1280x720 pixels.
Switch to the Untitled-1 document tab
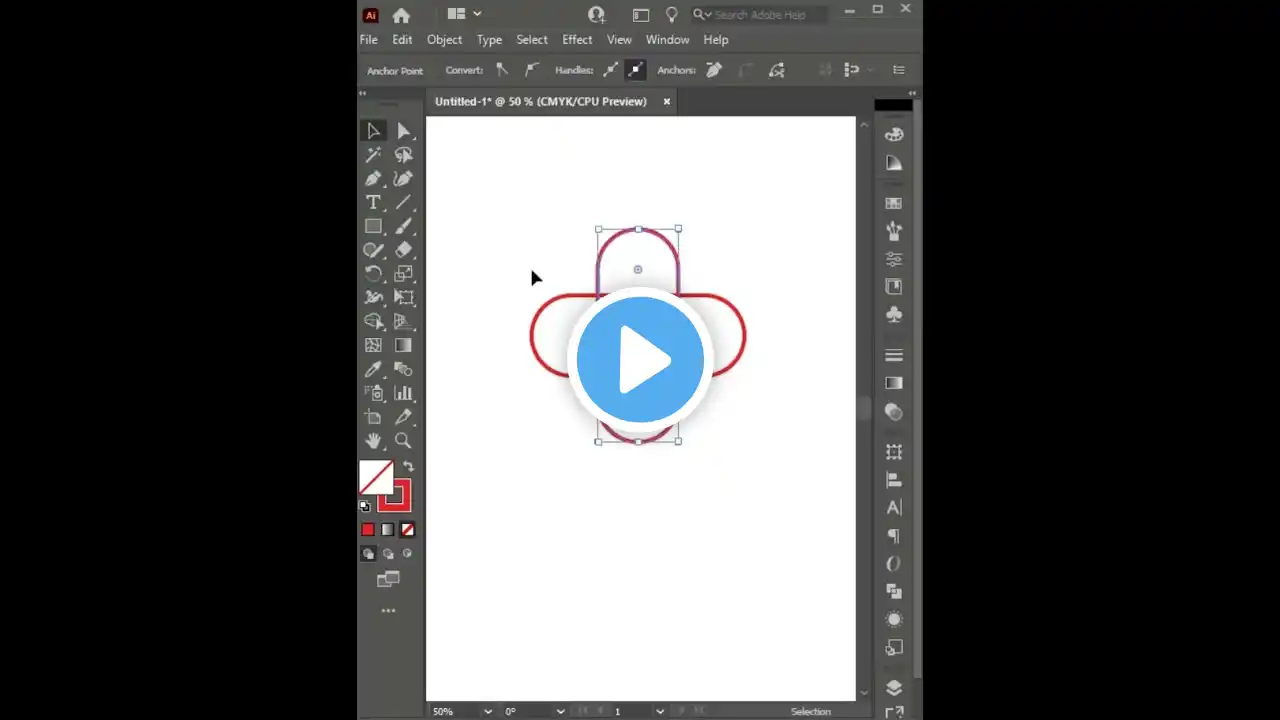tap(540, 101)
